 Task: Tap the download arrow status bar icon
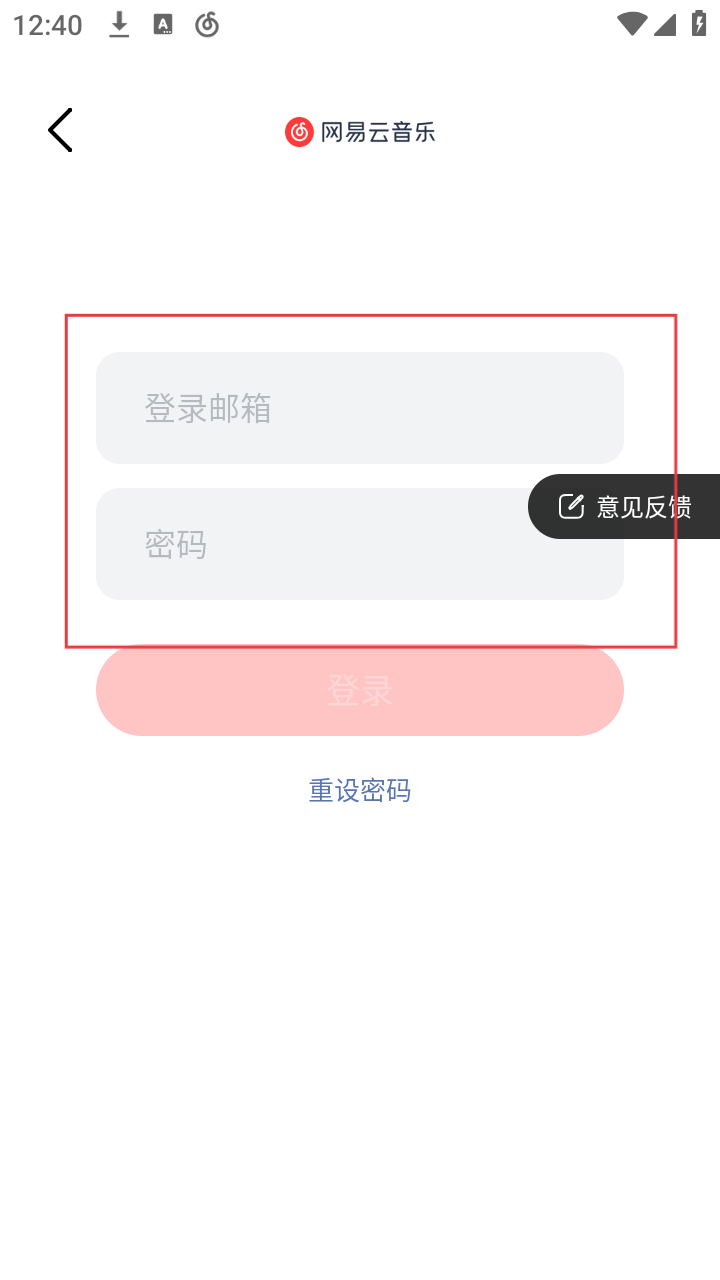click(x=119, y=25)
